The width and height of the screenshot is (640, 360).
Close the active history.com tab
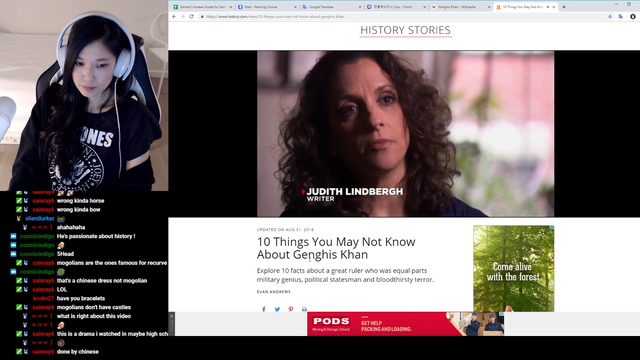pyautogui.click(x=553, y=7)
